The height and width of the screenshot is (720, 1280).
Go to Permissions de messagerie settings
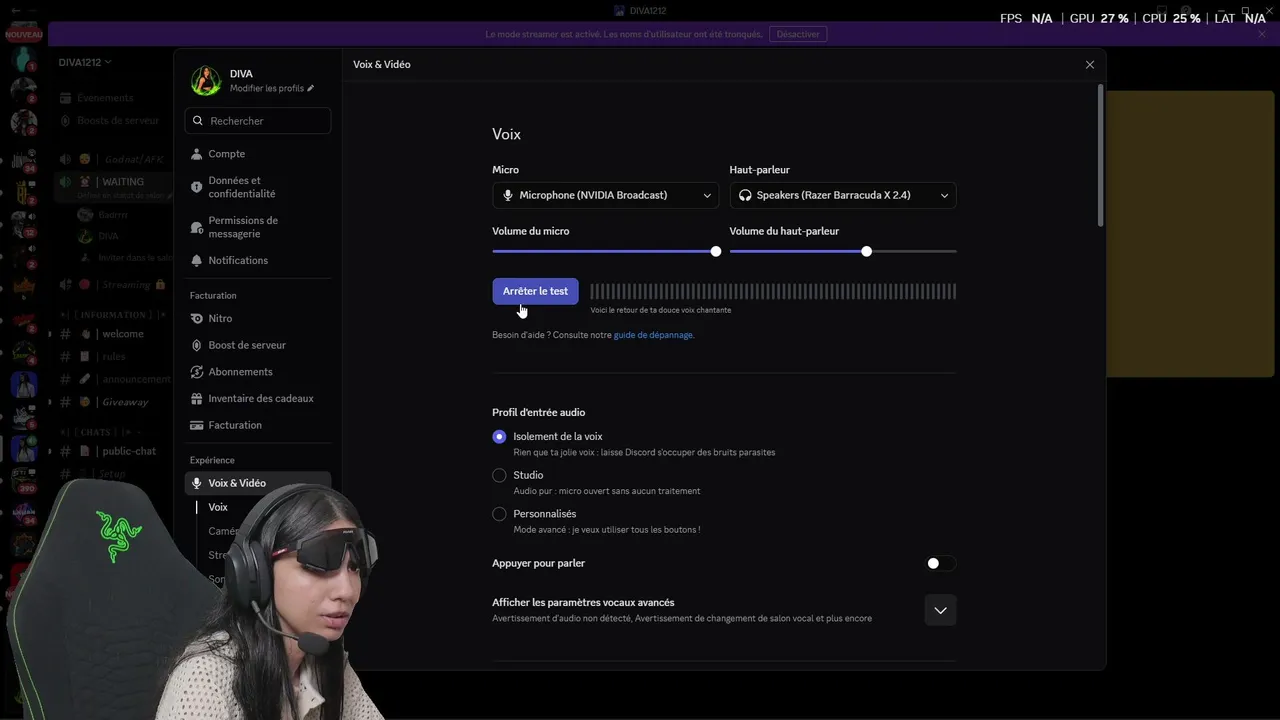click(x=258, y=227)
